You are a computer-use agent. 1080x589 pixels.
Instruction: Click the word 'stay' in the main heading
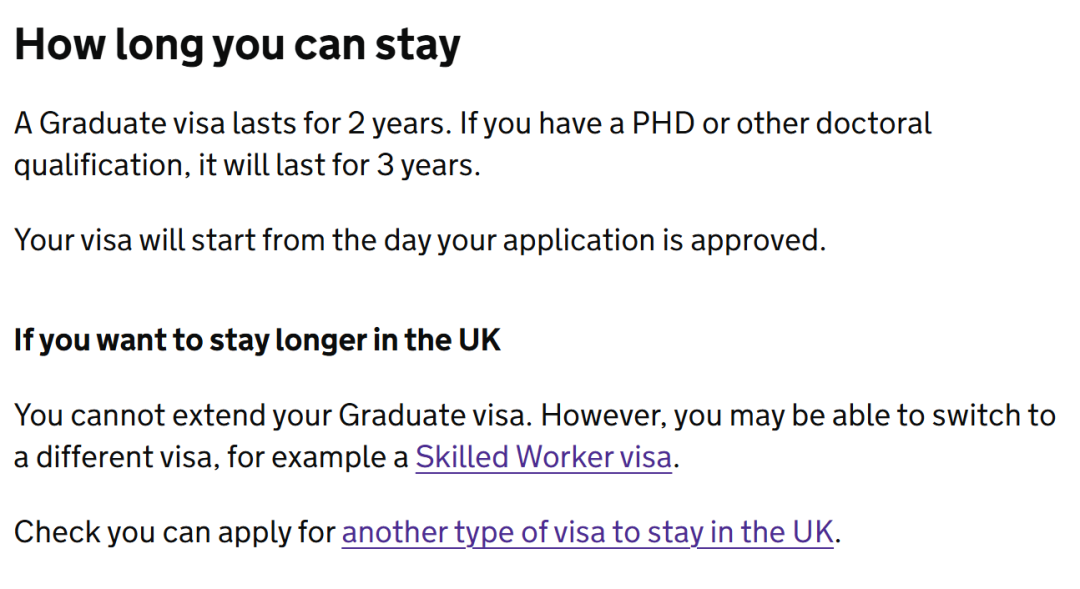[x=417, y=45]
